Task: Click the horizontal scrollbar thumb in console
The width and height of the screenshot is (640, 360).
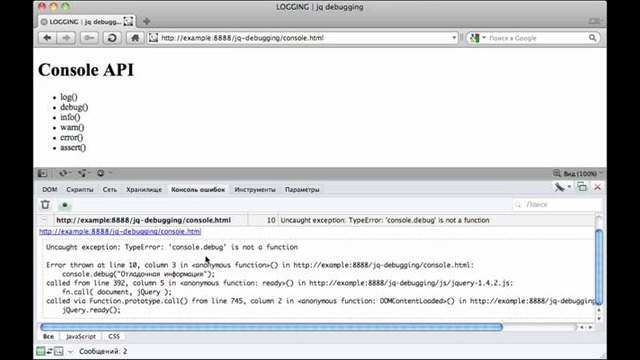Action: pyautogui.click(x=271, y=327)
